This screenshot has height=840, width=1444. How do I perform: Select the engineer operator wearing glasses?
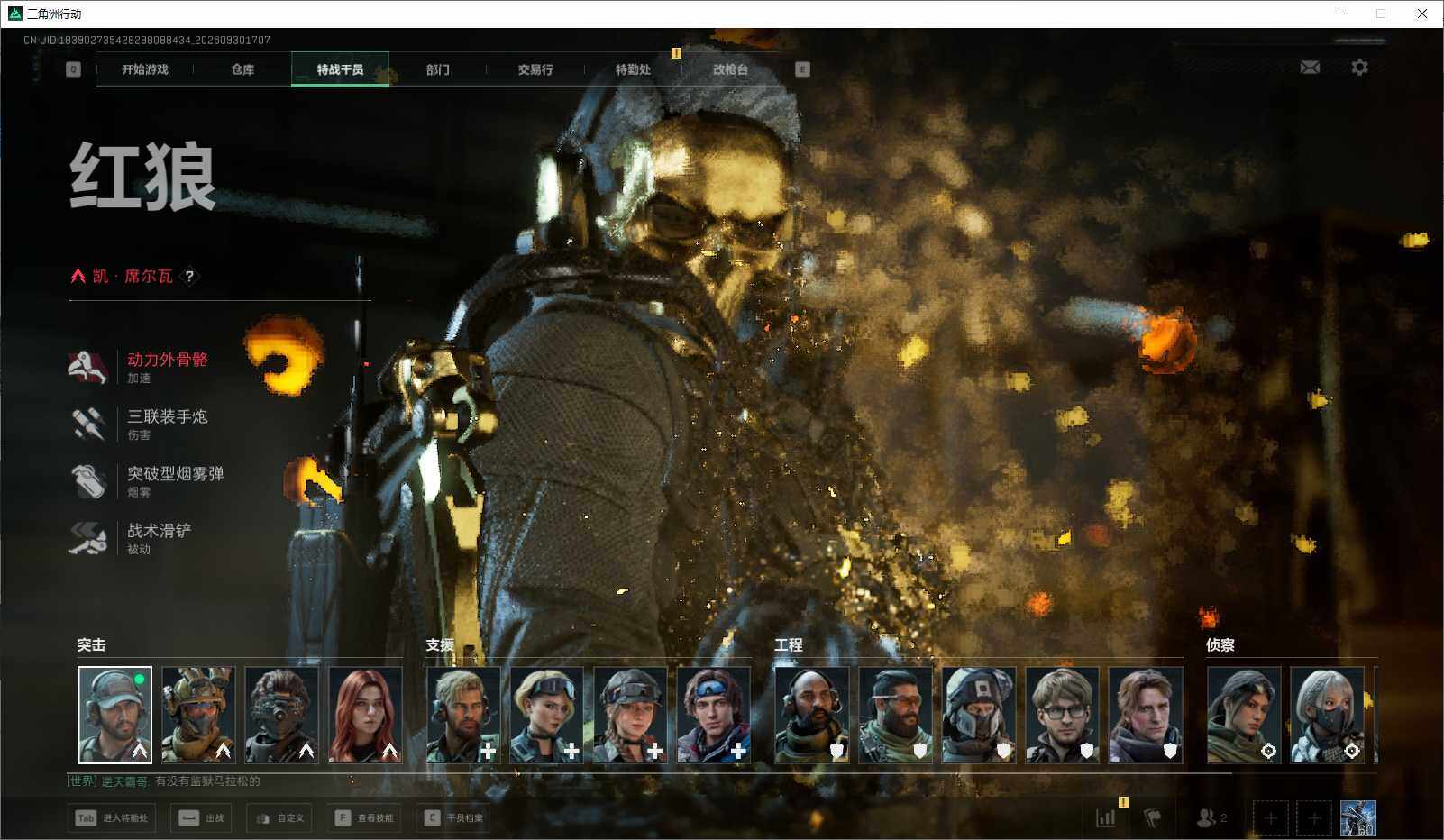point(1062,716)
